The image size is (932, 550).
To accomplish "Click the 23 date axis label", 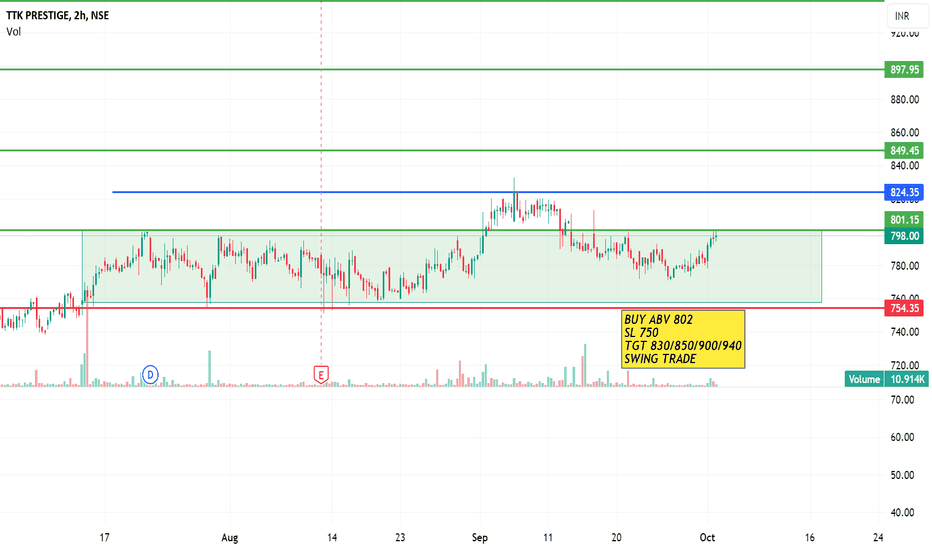I will pos(400,538).
